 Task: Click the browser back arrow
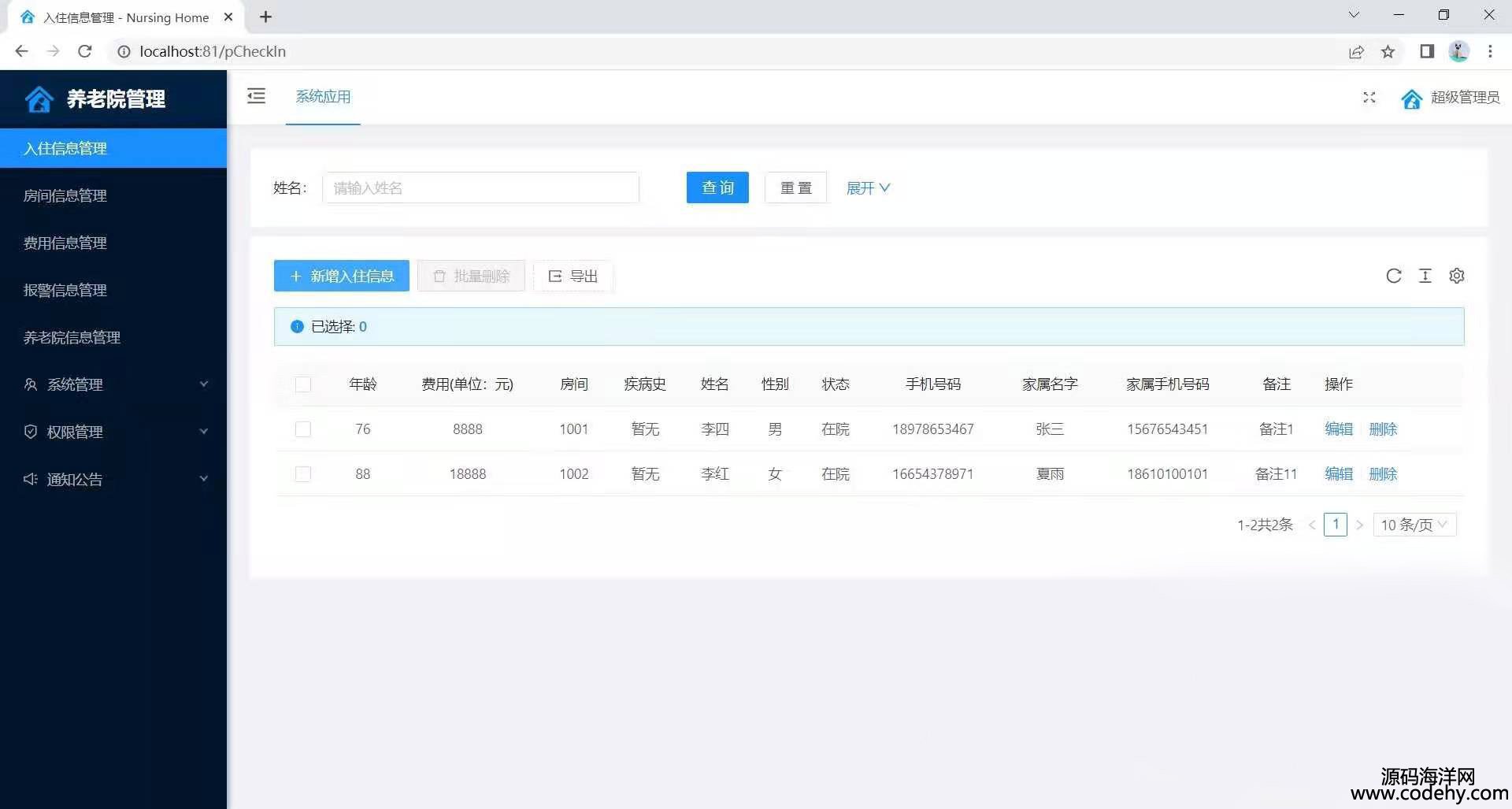(22, 51)
